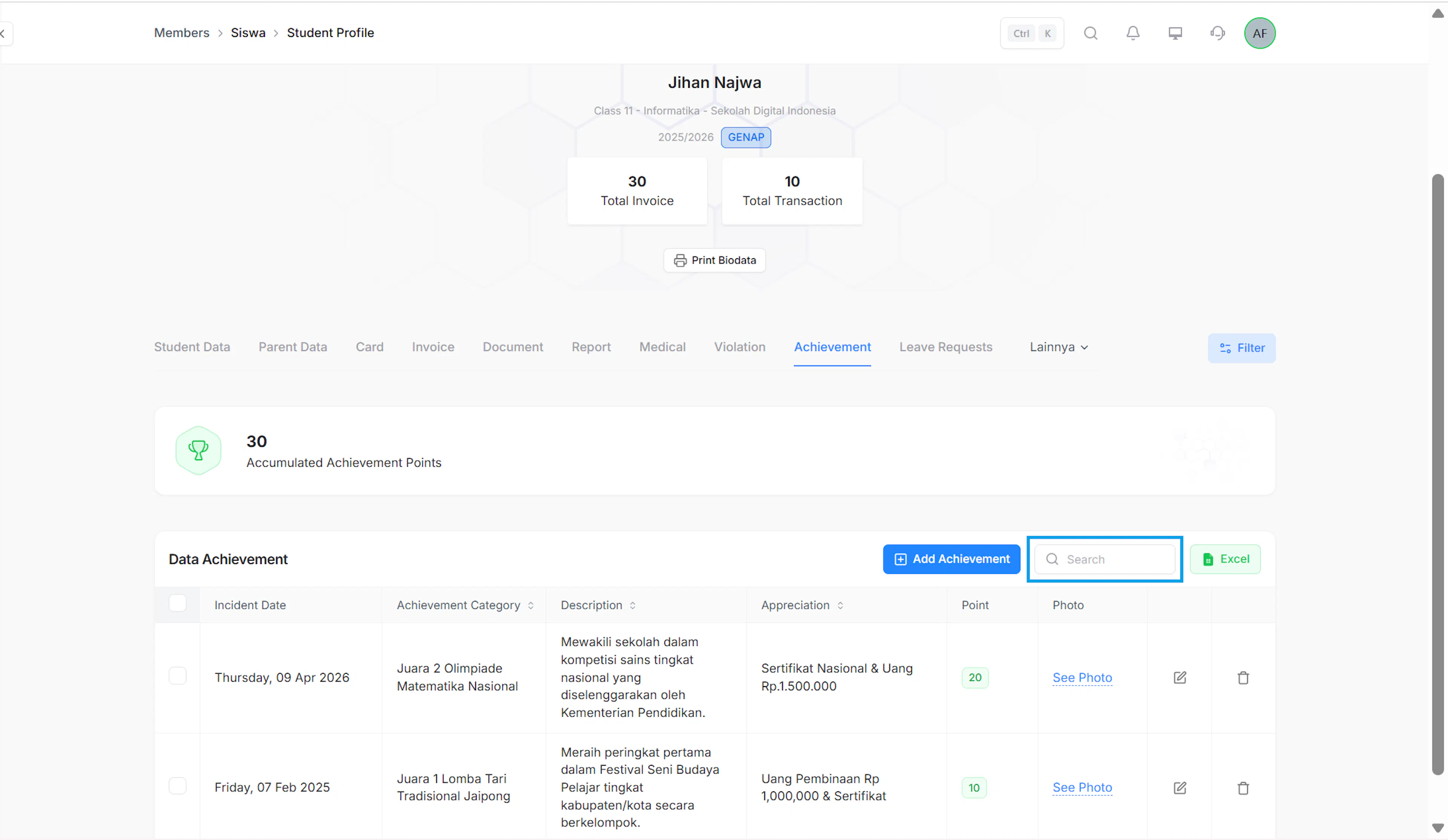
Task: Edit the Lomba Tari Jaipong achievement
Action: [1180, 788]
